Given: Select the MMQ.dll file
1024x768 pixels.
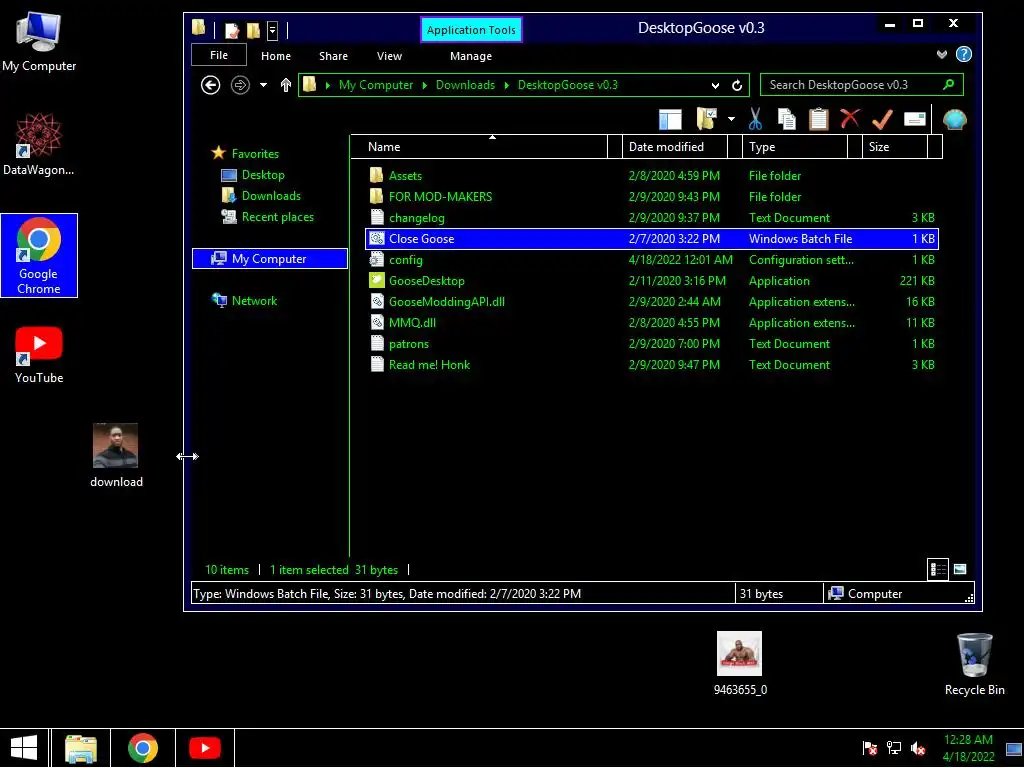Looking at the screenshot, I should pos(652,323).
